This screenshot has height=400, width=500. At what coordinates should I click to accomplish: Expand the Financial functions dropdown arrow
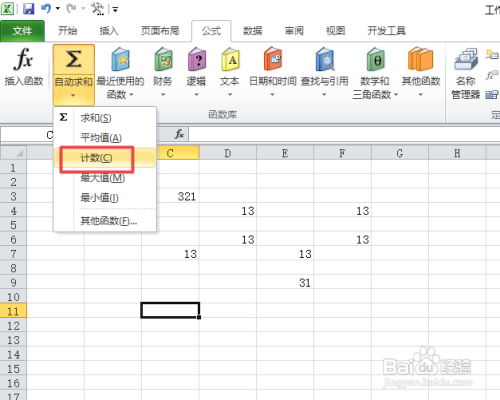(163, 95)
